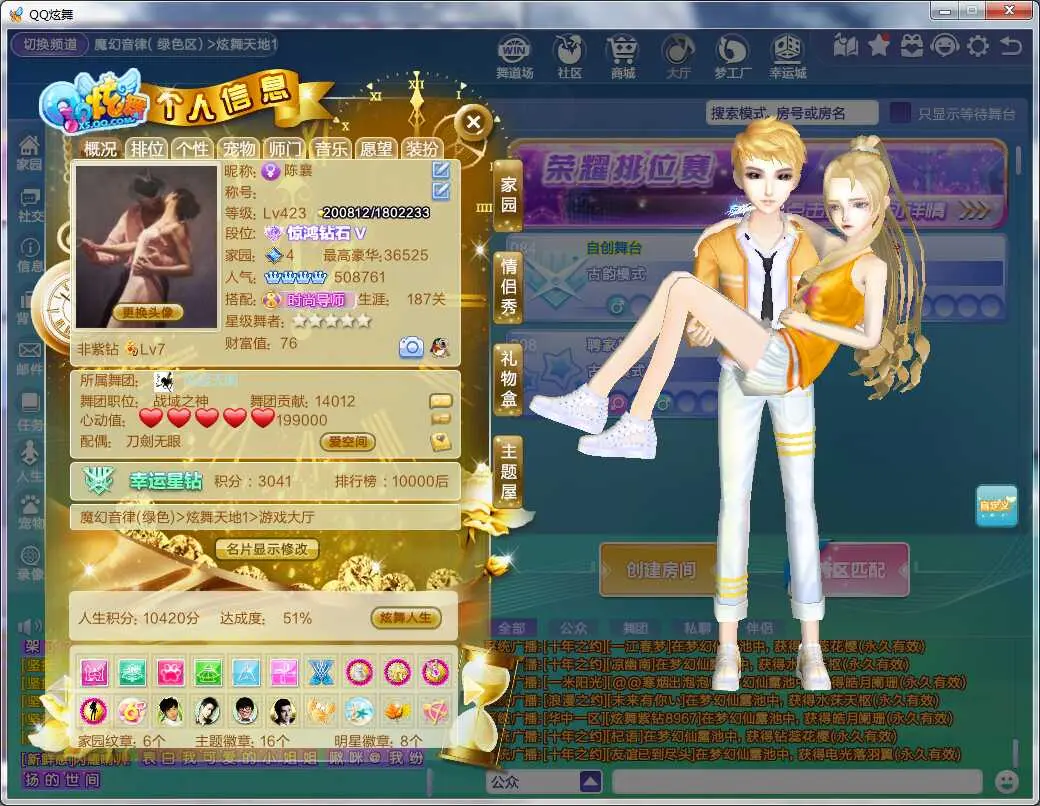This screenshot has width=1040, height=806.
Task: Click the 幸运星钻 emblem icon
Action: tap(99, 480)
